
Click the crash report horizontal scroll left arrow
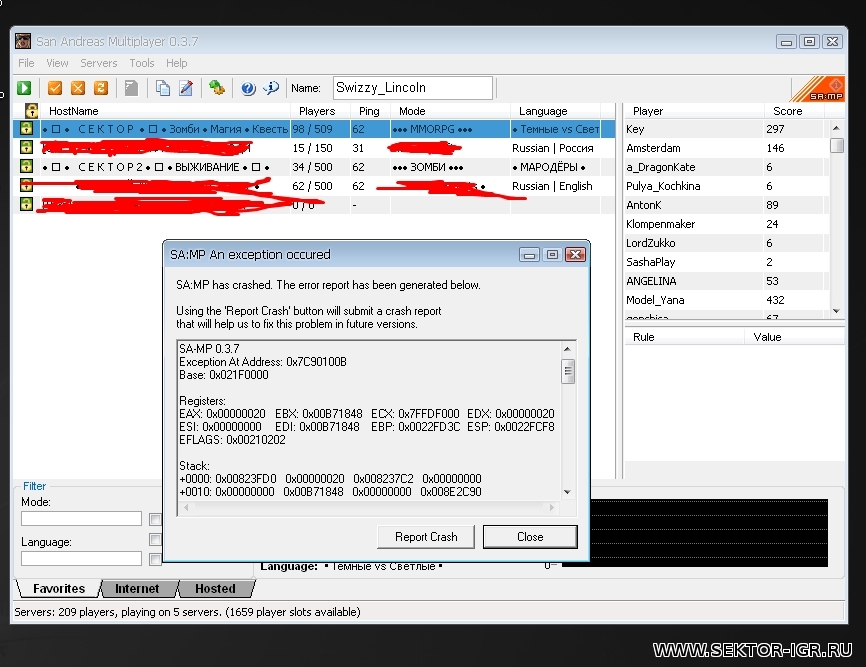coord(186,507)
